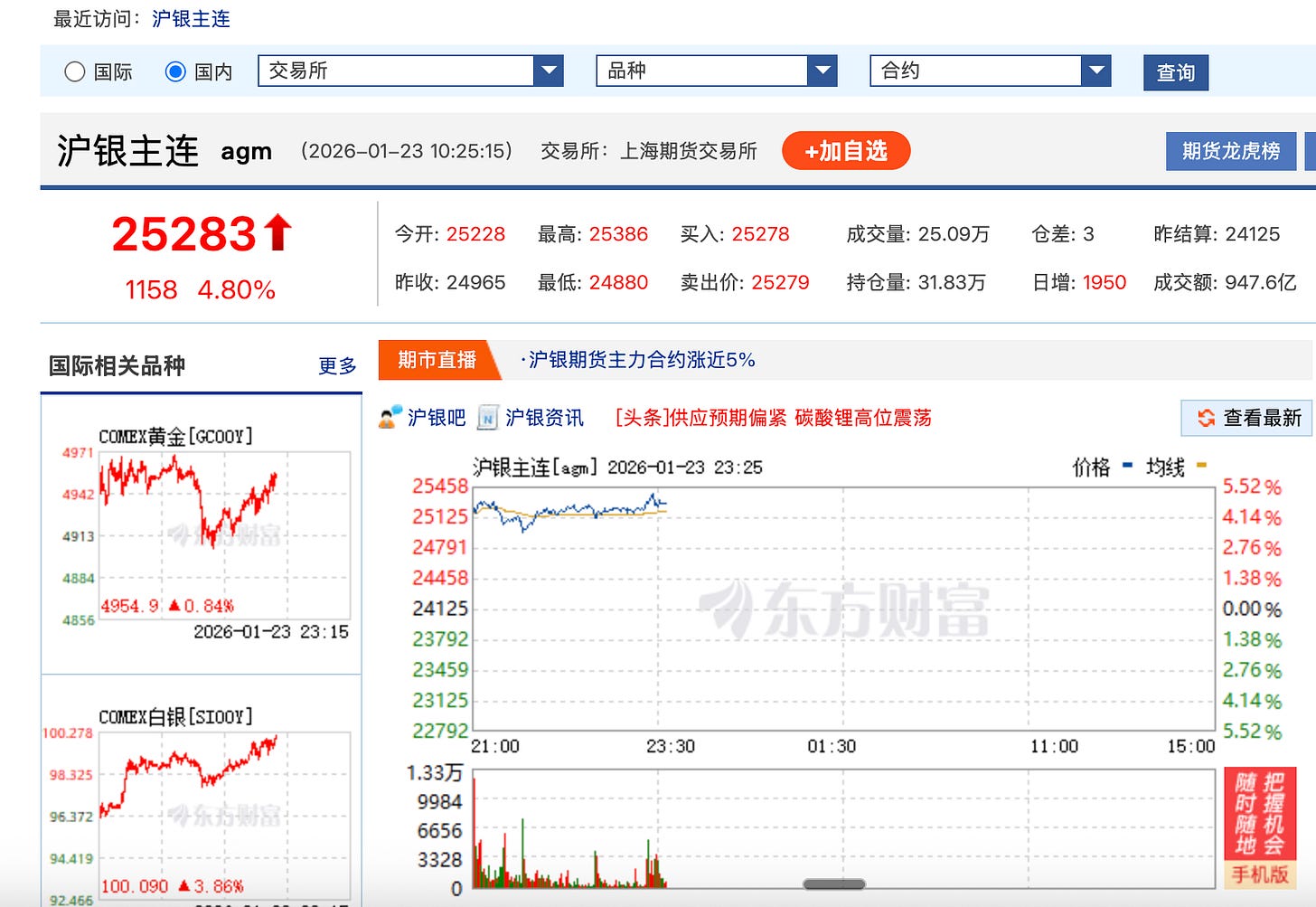The image size is (1316, 907).
Task: Click the 成交量 value 25.09万
Action: [954, 234]
